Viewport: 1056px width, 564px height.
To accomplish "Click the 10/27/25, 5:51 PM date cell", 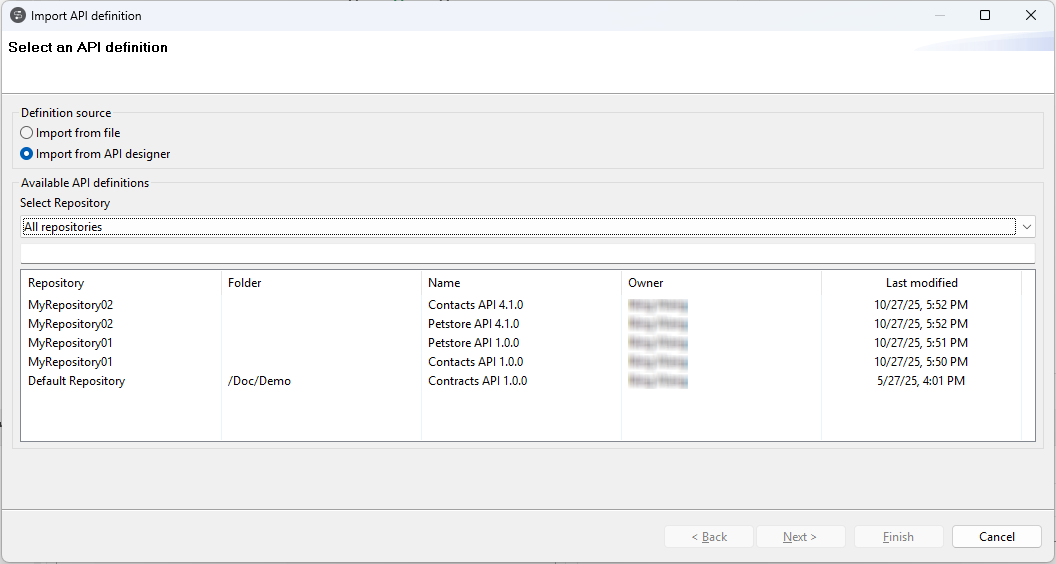I will pyautogui.click(x=921, y=342).
